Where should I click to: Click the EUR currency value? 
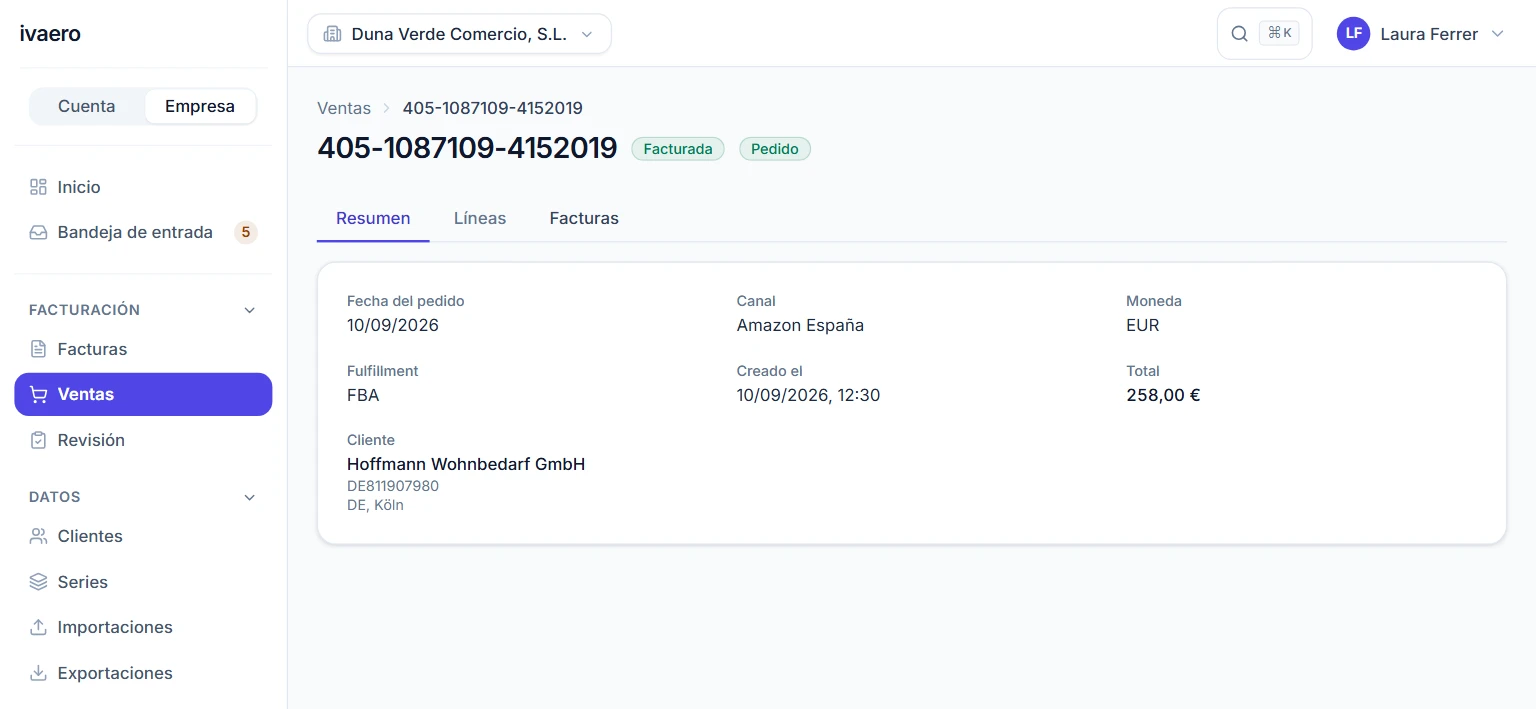coord(1143,325)
